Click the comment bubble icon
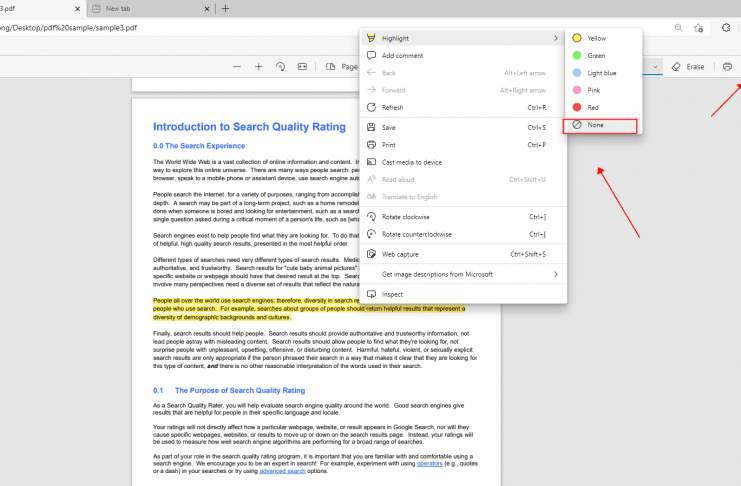Viewport: 741px width, 486px height. 371,55
